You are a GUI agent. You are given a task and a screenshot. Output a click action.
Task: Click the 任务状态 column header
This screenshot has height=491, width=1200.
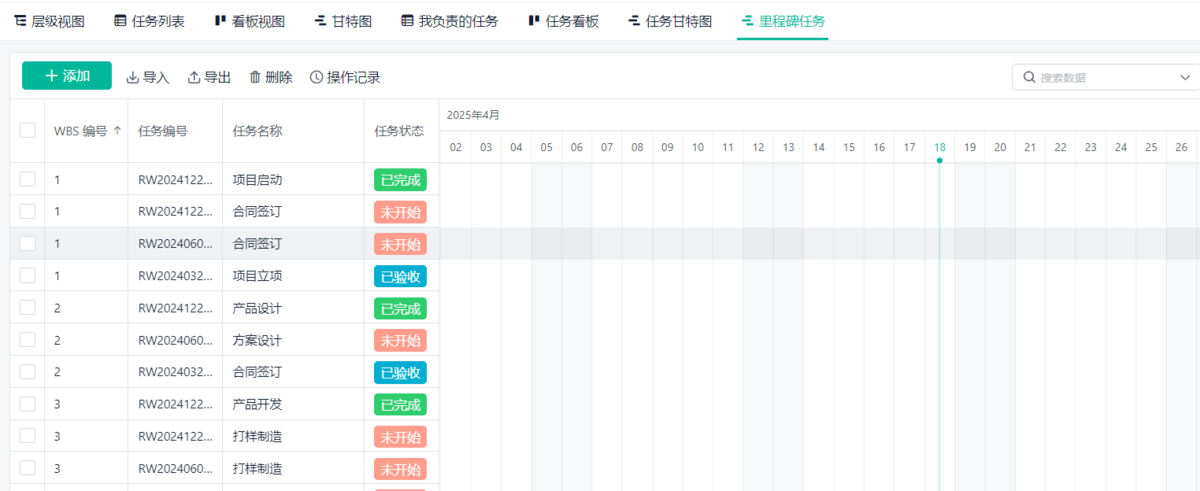click(399, 130)
